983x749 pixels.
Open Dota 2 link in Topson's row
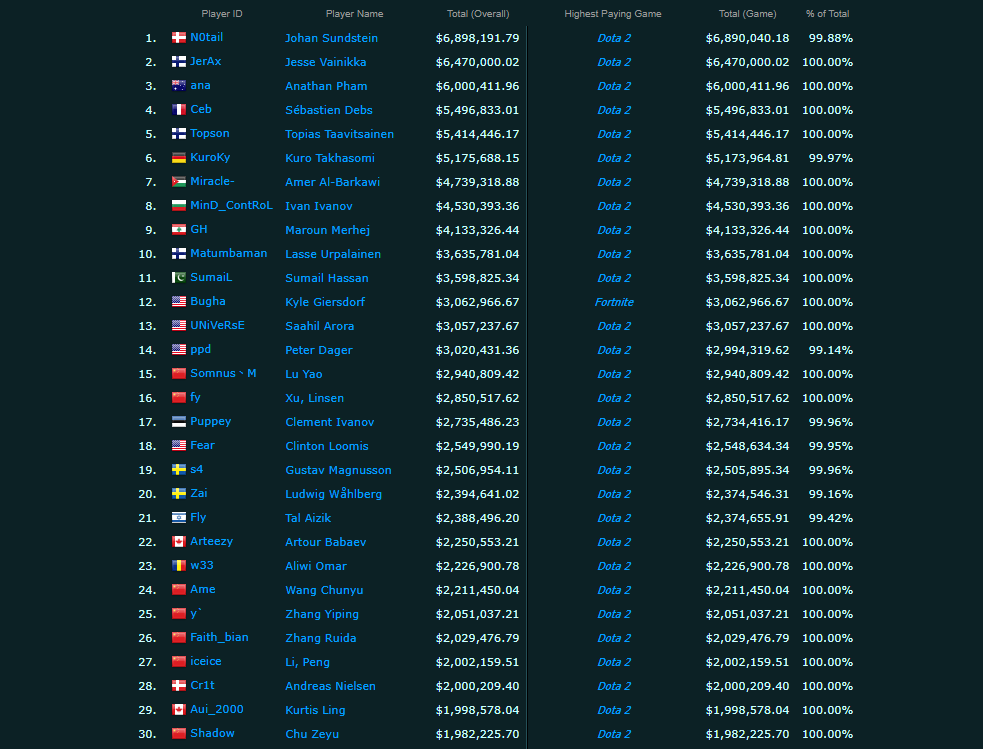(614, 134)
